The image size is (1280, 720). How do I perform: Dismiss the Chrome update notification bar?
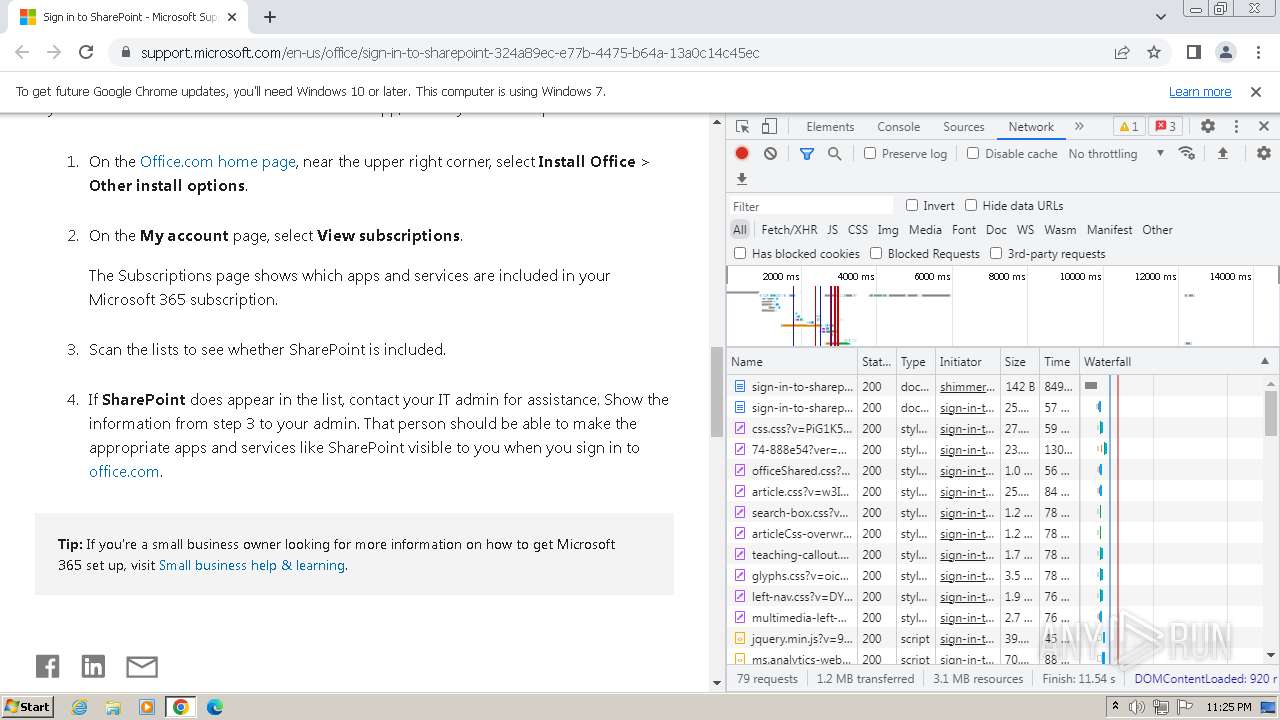[1256, 91]
